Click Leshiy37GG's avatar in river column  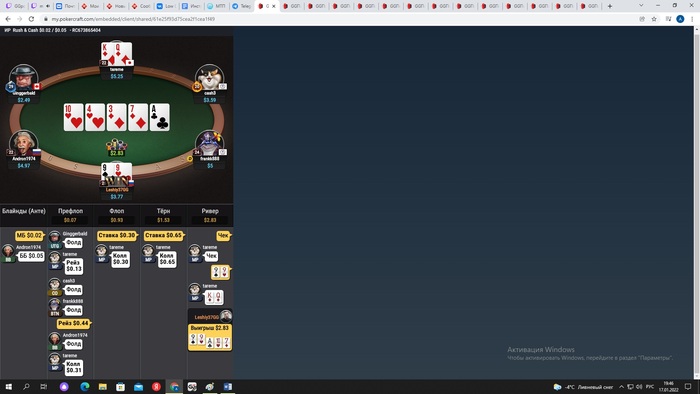click(226, 316)
